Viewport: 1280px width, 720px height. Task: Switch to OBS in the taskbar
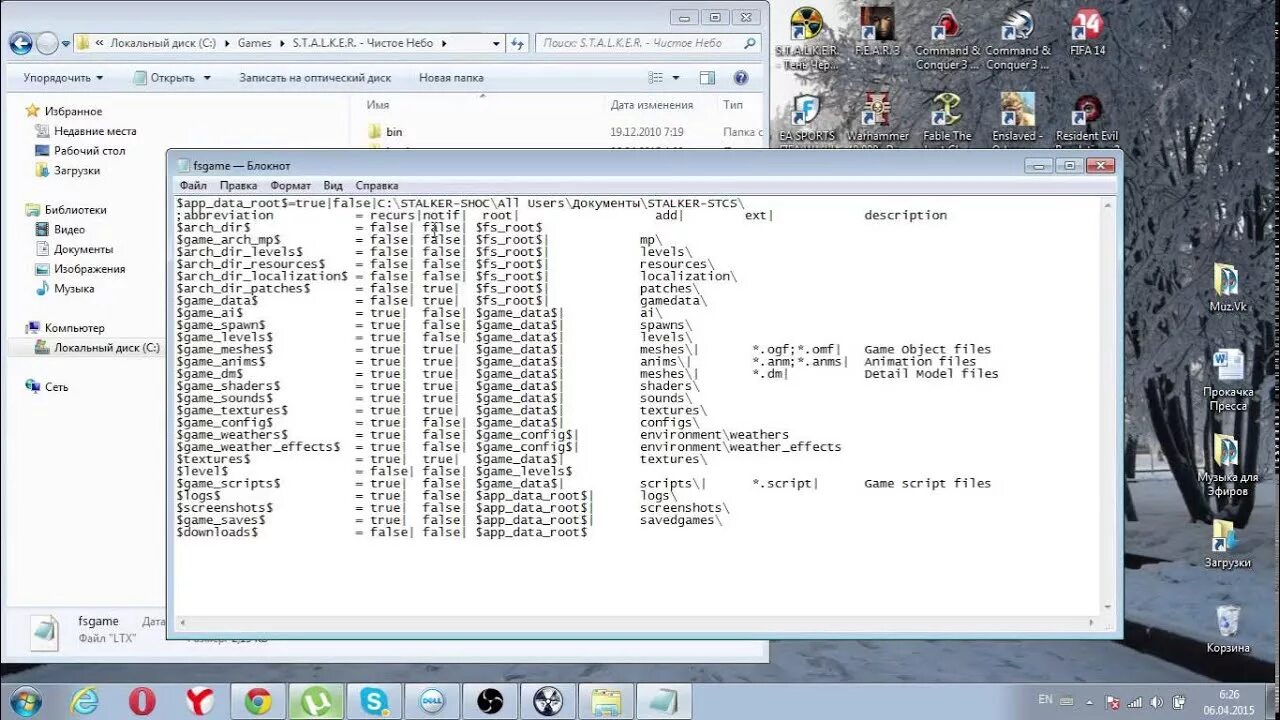(490, 701)
